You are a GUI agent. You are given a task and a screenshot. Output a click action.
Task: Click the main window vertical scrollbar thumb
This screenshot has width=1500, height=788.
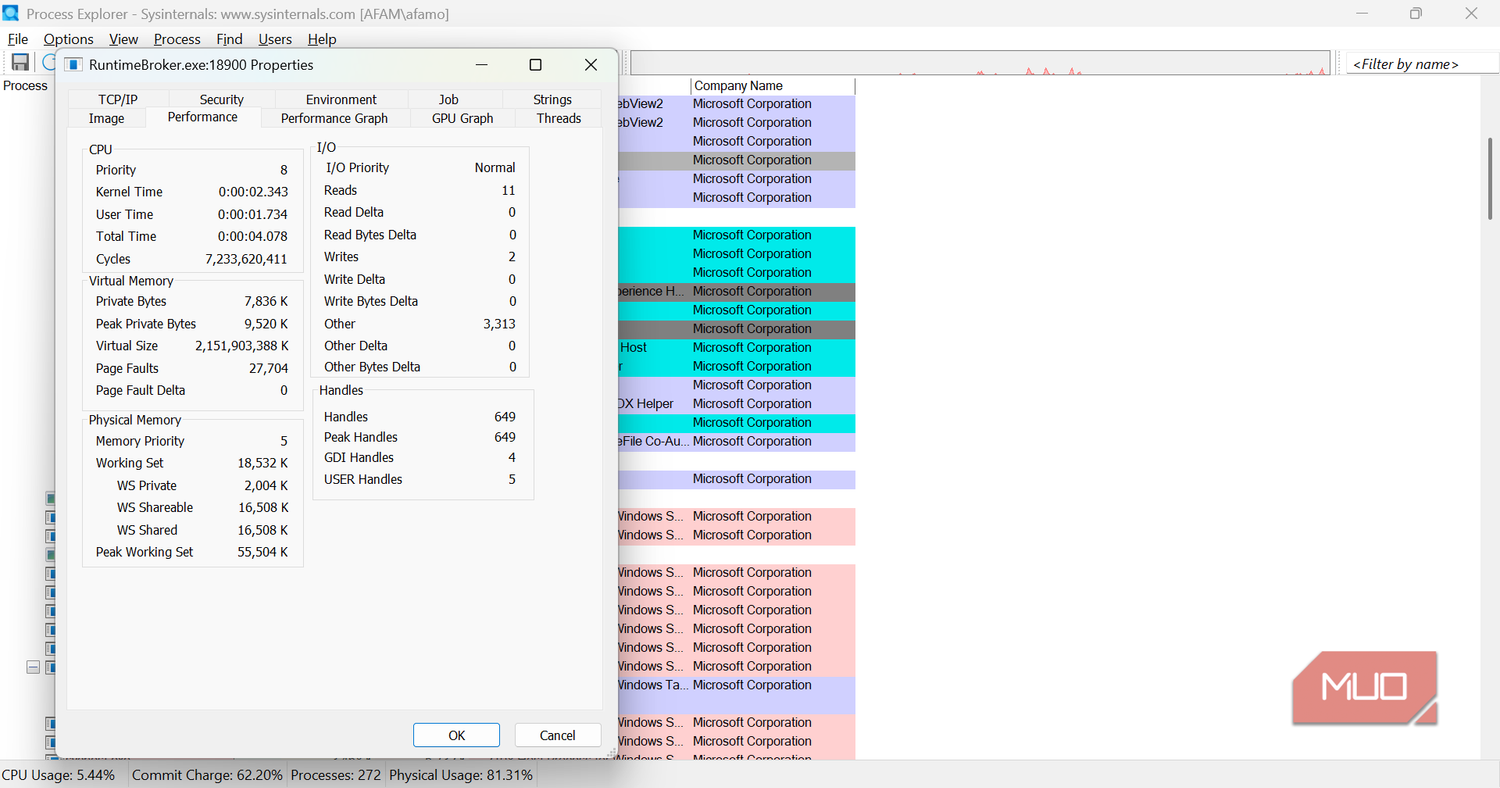[x=1490, y=177]
